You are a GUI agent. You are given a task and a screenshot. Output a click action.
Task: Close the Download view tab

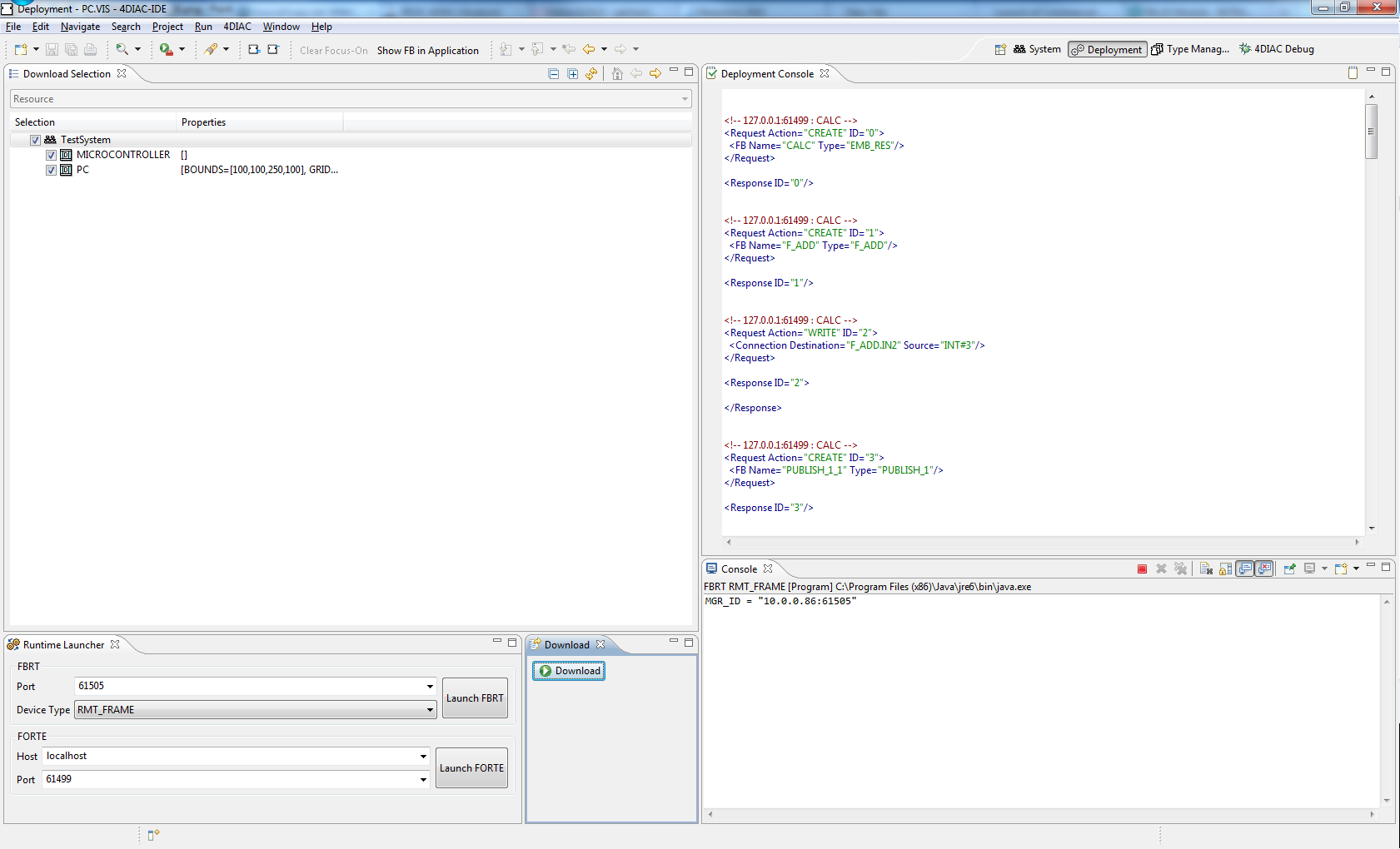coord(600,644)
